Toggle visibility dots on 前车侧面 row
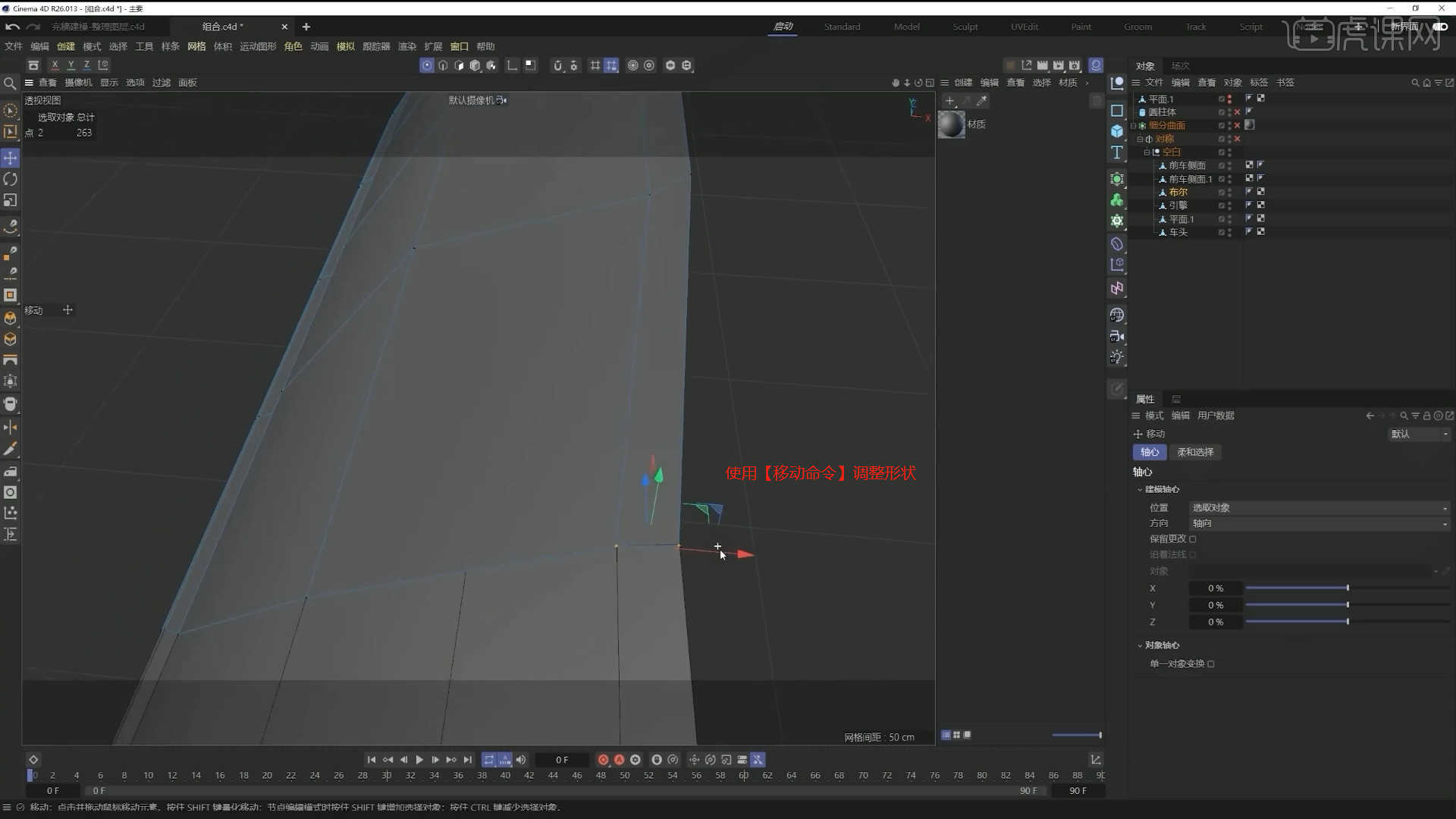 click(x=1229, y=165)
